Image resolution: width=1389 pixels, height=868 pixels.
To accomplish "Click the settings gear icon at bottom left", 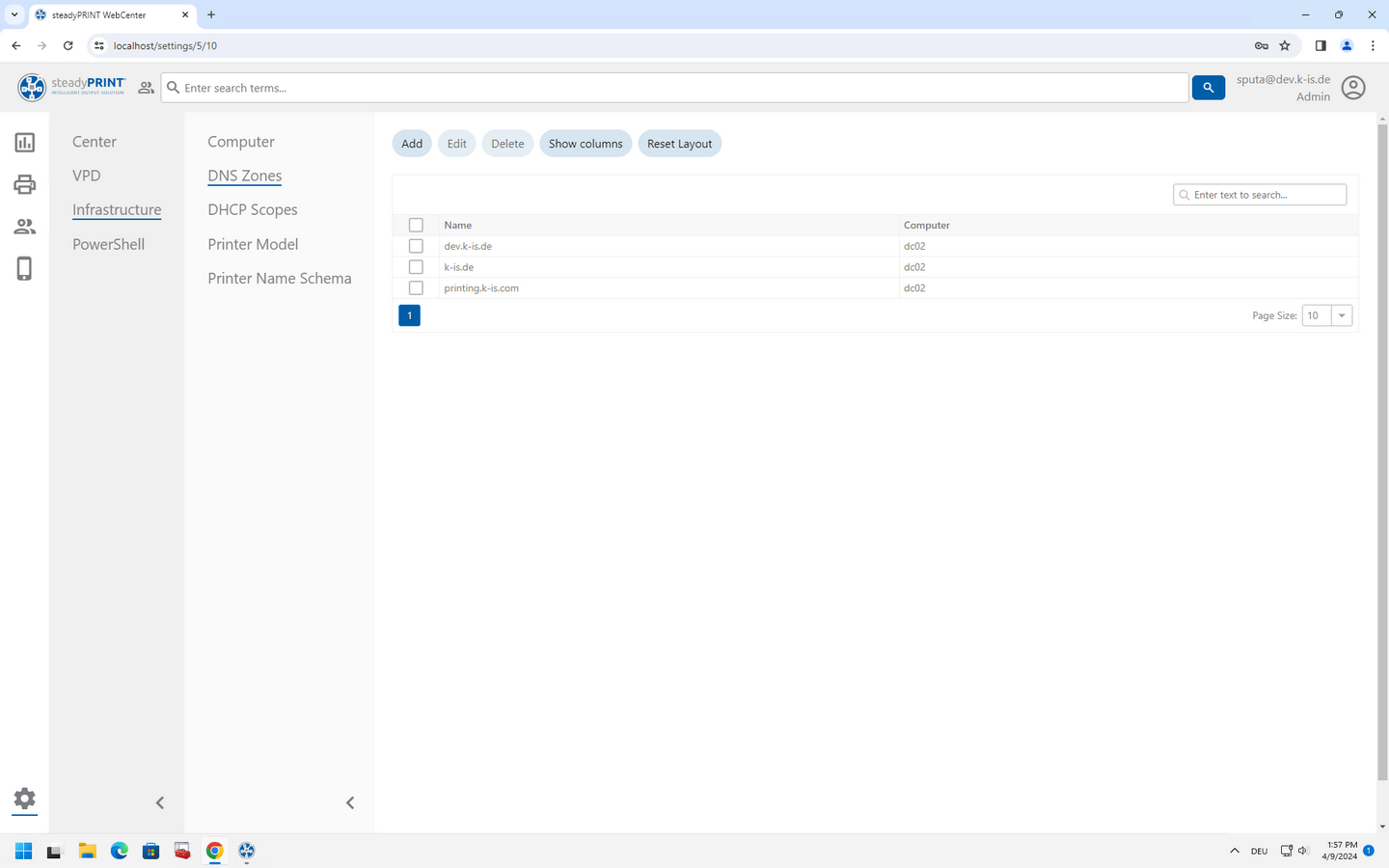I will pyautogui.click(x=25, y=799).
